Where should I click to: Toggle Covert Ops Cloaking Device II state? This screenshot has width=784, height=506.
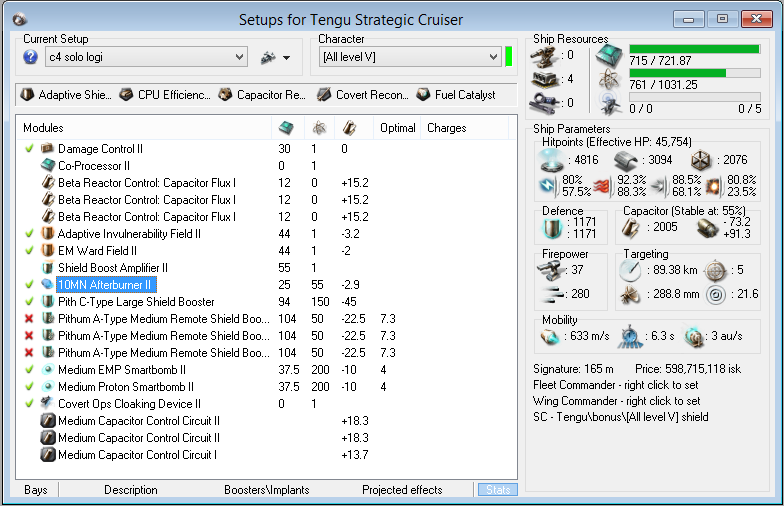tap(29, 404)
